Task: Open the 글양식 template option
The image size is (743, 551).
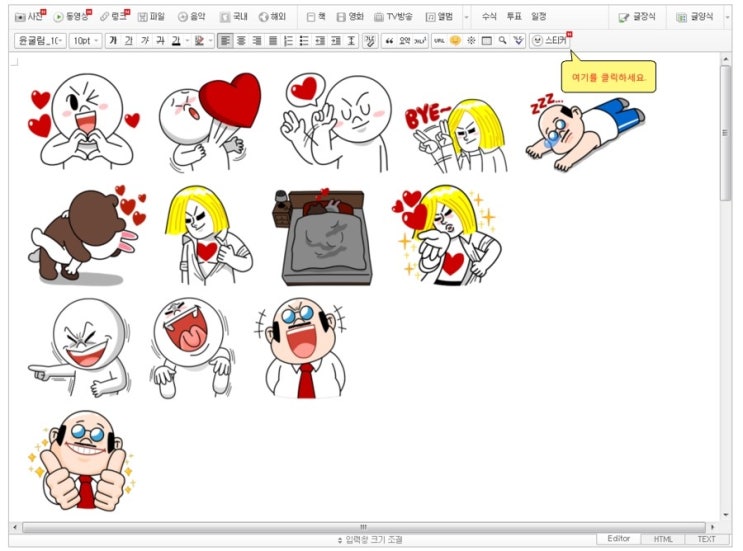Action: click(x=695, y=17)
